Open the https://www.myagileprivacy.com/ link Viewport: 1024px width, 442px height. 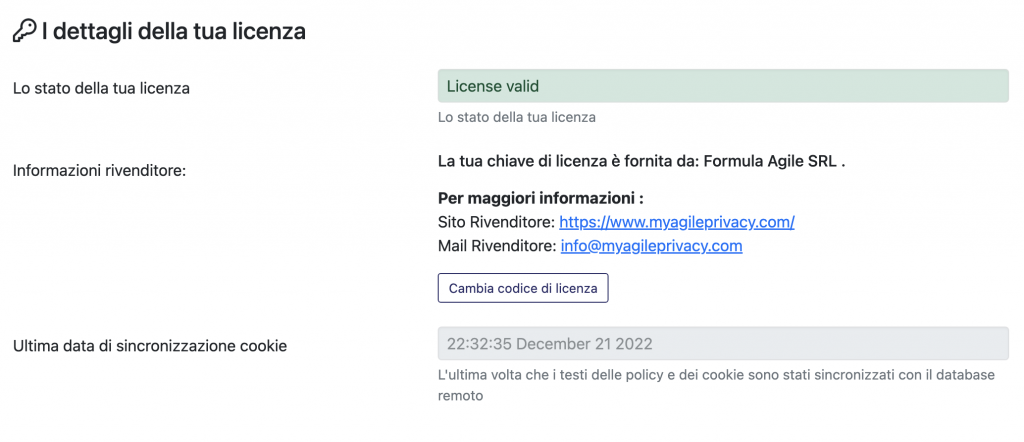[677, 223]
